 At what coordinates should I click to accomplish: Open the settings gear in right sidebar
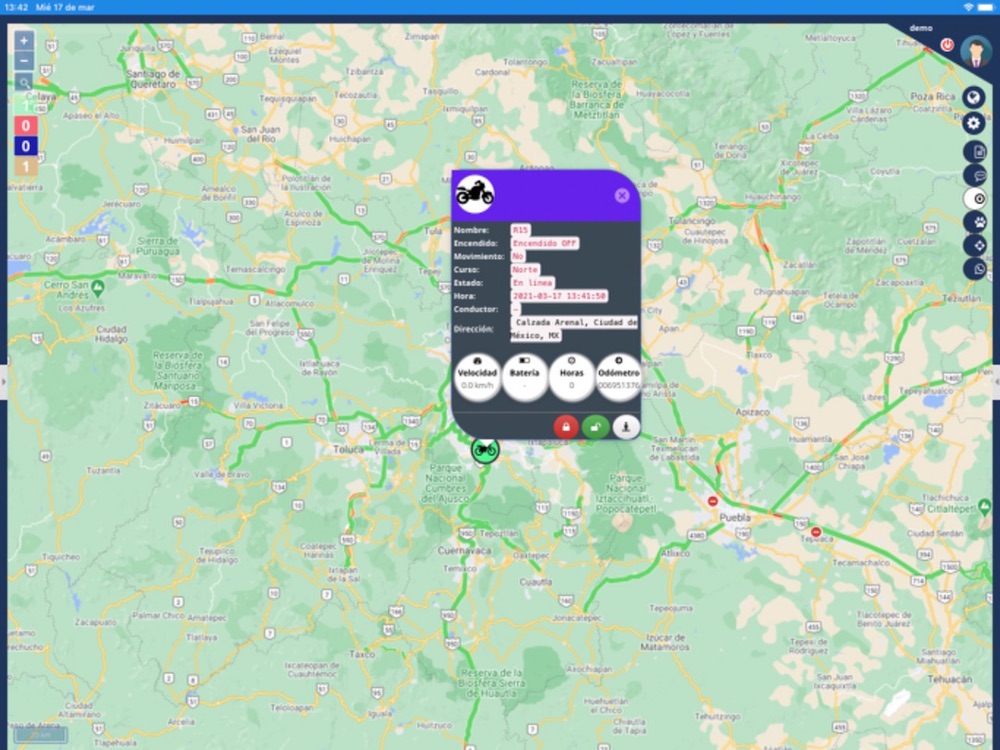973,123
